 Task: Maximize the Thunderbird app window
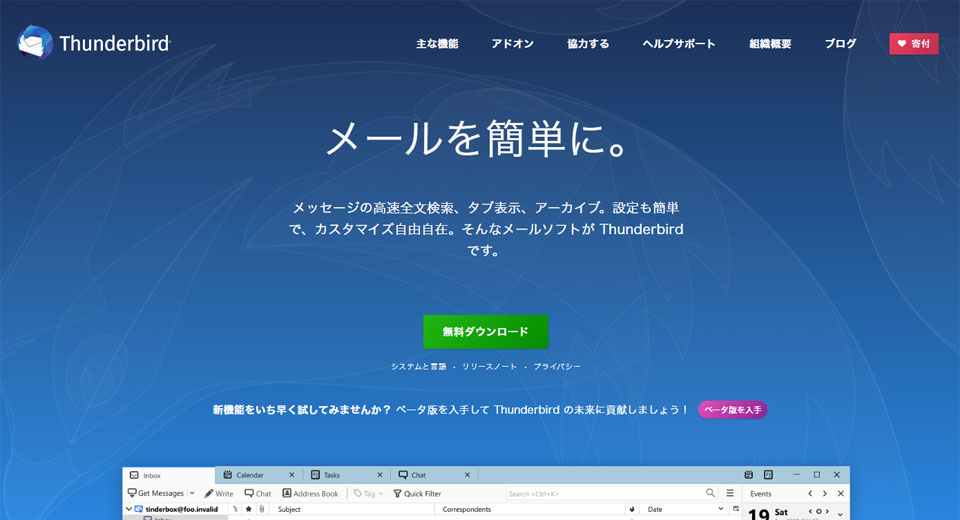coord(817,475)
